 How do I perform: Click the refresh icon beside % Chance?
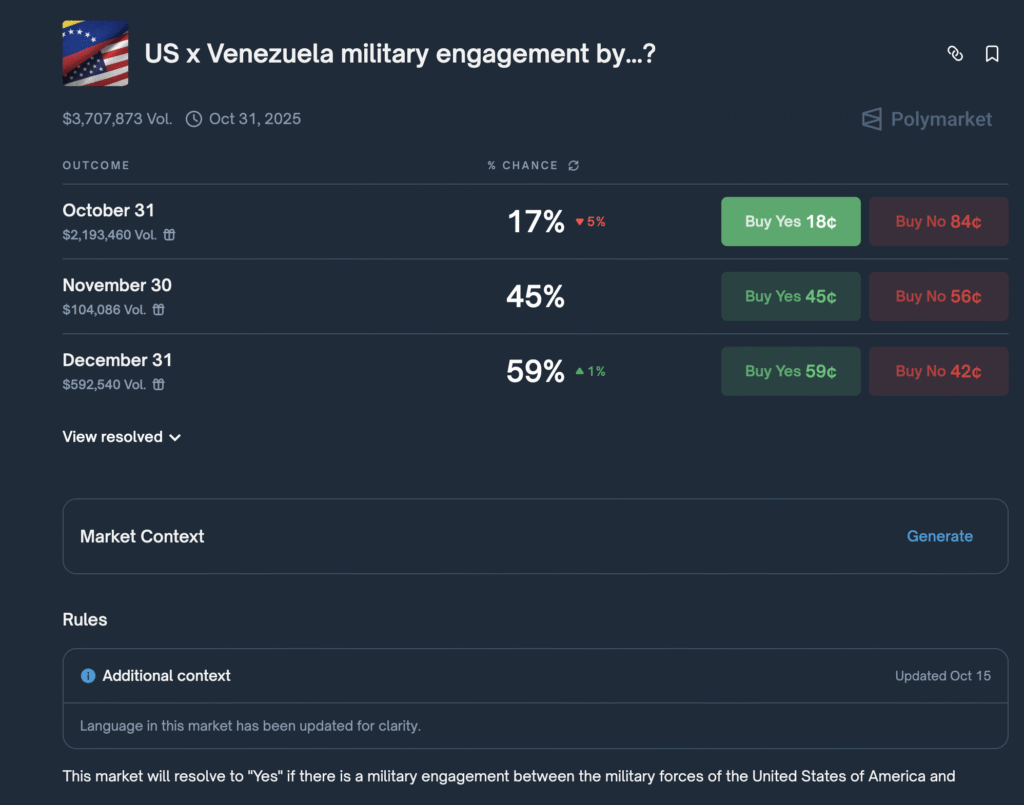pyautogui.click(x=573, y=166)
